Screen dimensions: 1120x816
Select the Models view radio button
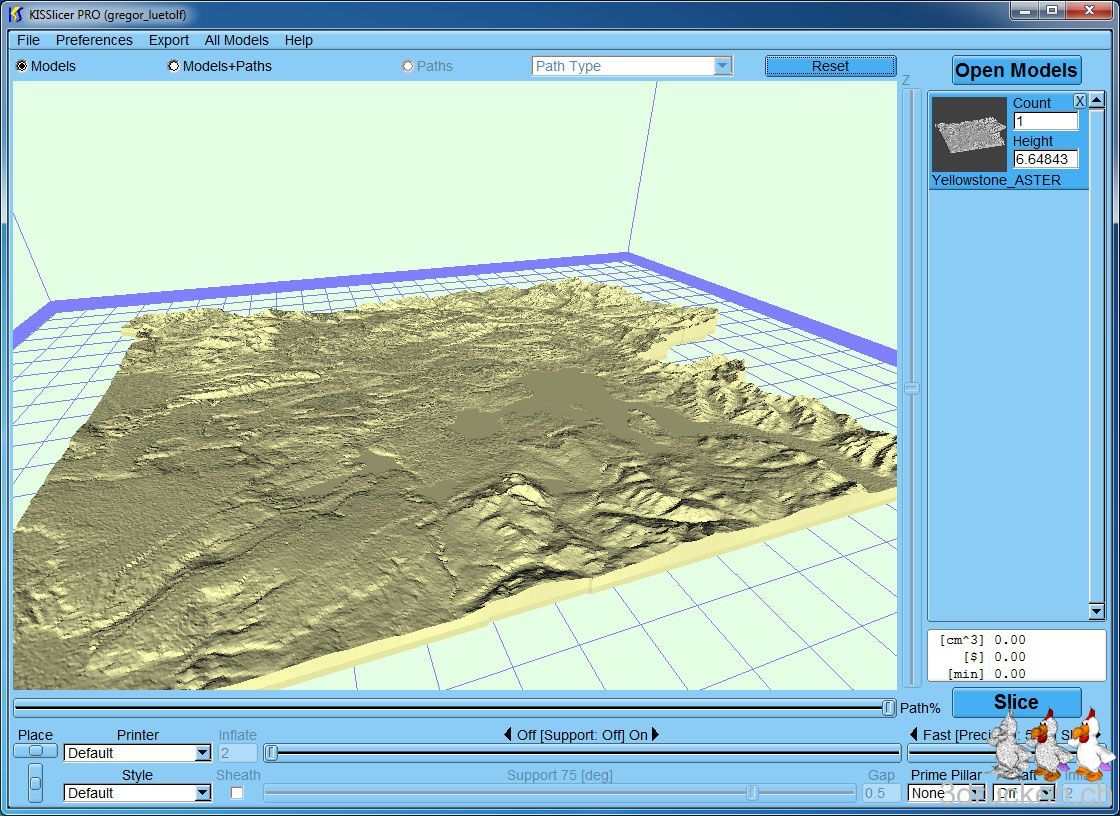pyautogui.click(x=22, y=66)
